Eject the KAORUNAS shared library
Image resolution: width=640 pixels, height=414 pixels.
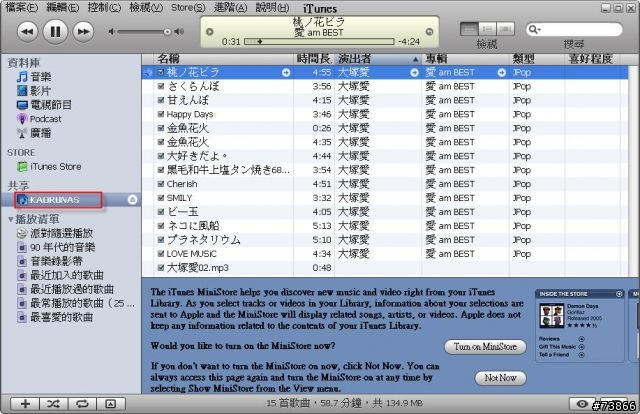(132, 200)
